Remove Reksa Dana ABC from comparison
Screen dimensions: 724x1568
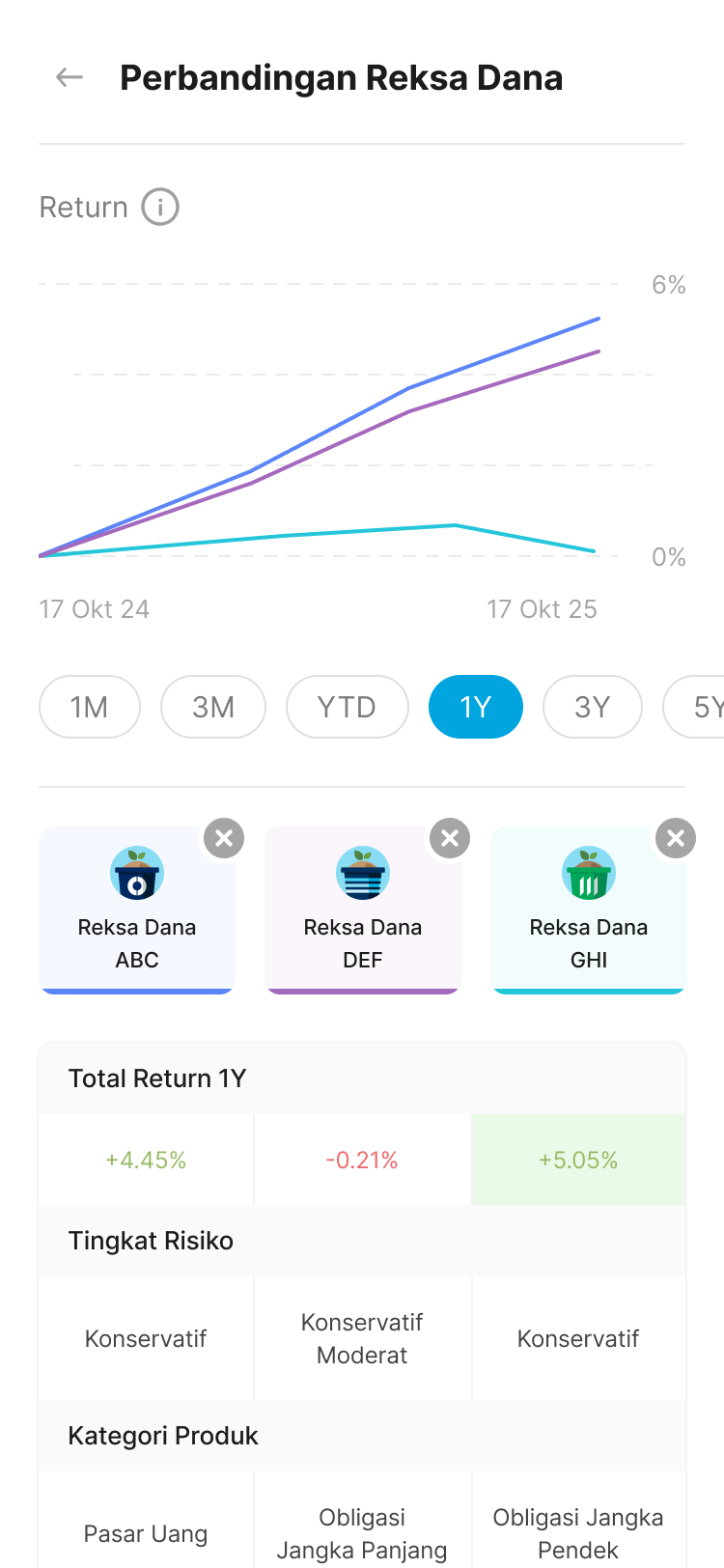coord(224,838)
